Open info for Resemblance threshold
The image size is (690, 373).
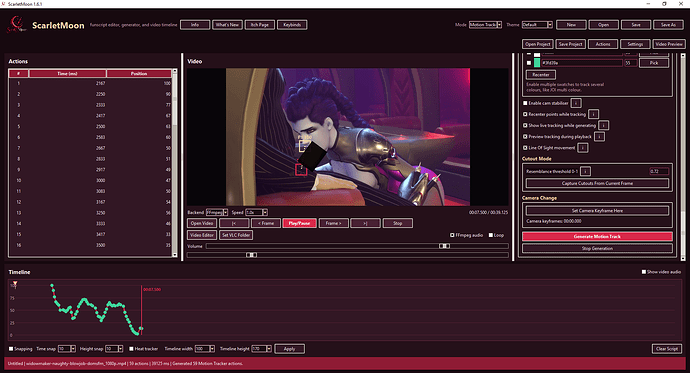click(x=585, y=171)
